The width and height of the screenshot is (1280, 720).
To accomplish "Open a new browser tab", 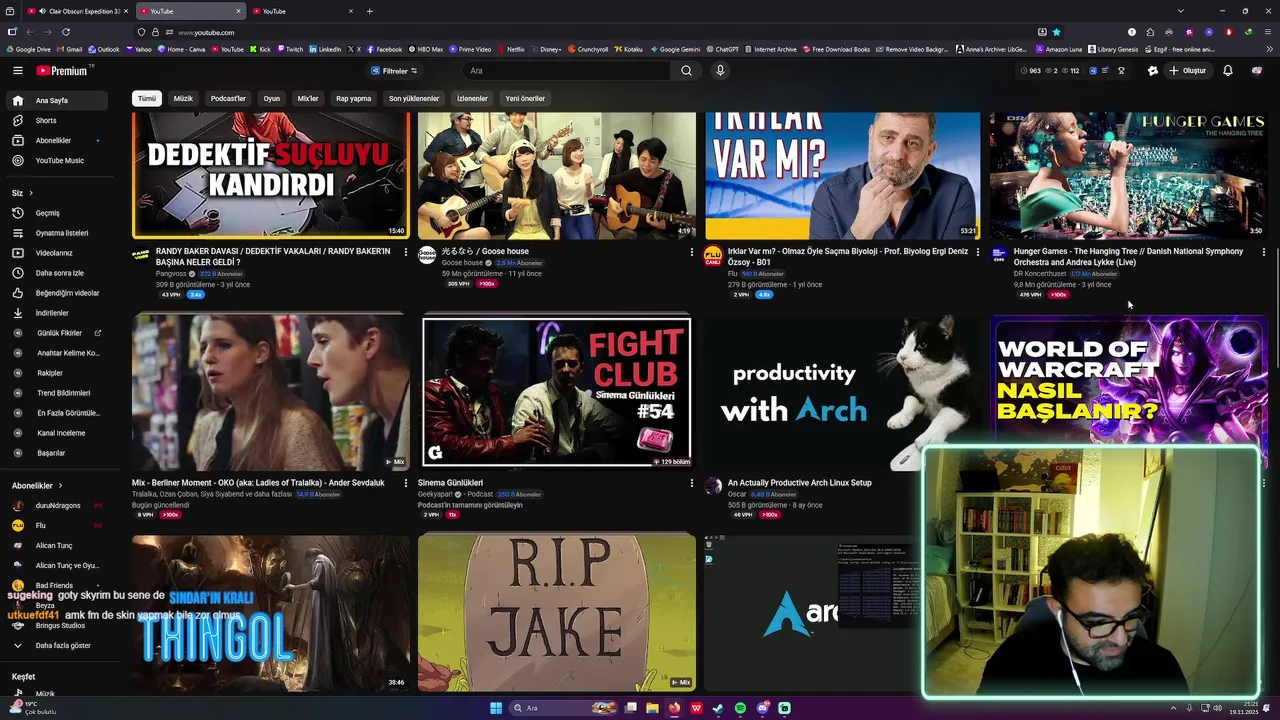I will 369,11.
